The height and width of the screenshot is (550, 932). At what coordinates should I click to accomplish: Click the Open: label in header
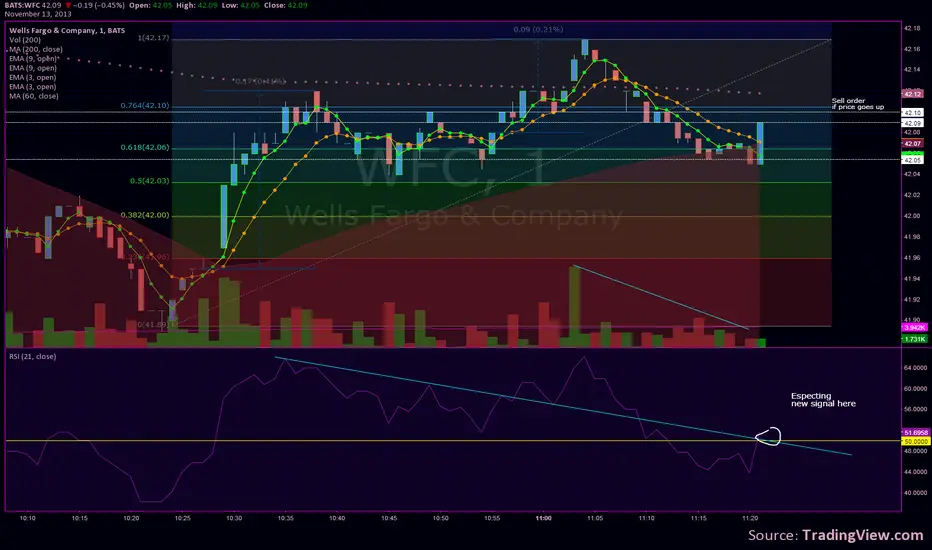[140, 5]
